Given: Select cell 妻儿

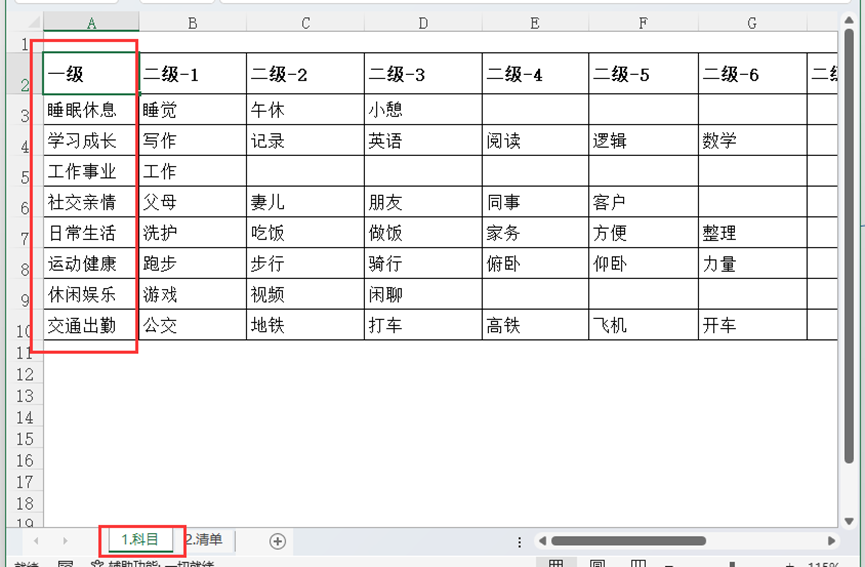Looking at the screenshot, I should tap(305, 202).
